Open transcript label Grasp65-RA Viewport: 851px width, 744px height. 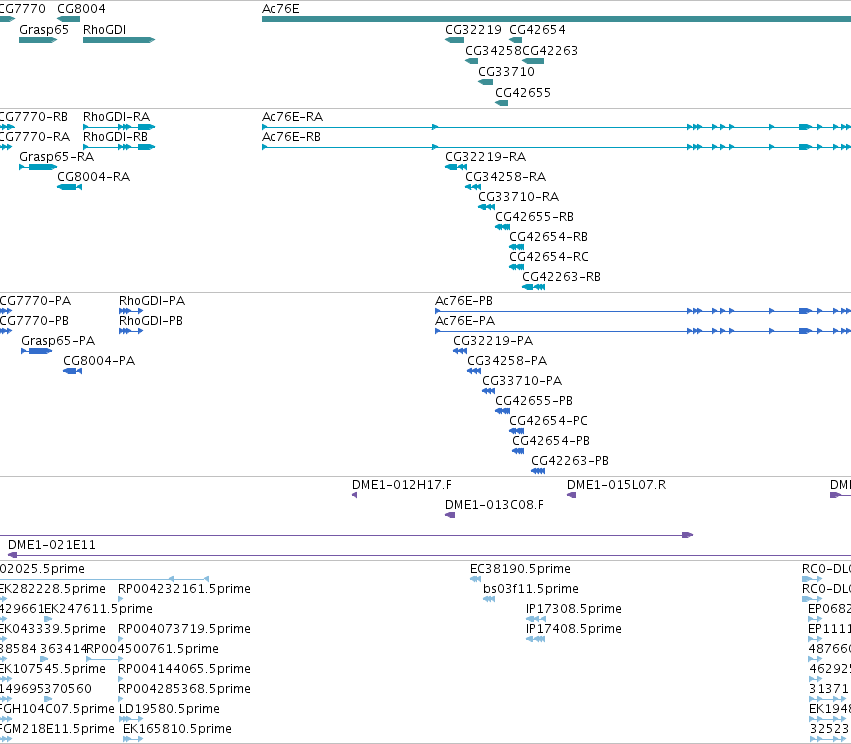coord(56,157)
